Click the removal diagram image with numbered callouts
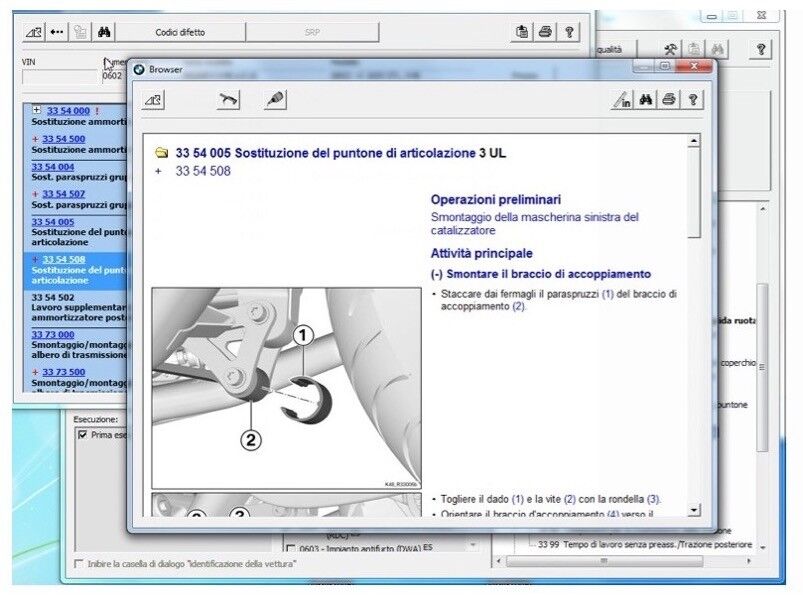Screen dimensions: 803x595 coord(286,388)
